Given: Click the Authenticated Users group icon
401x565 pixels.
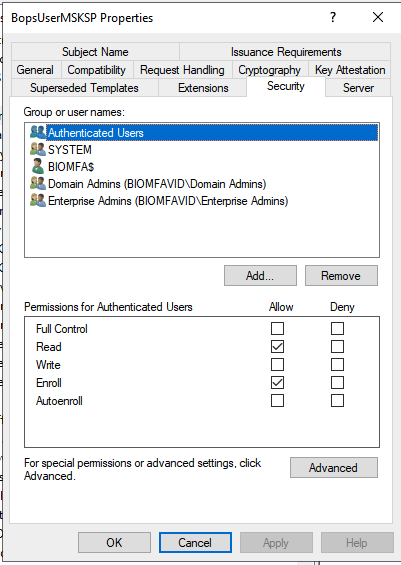Looking at the screenshot, I should pyautogui.click(x=38, y=132).
